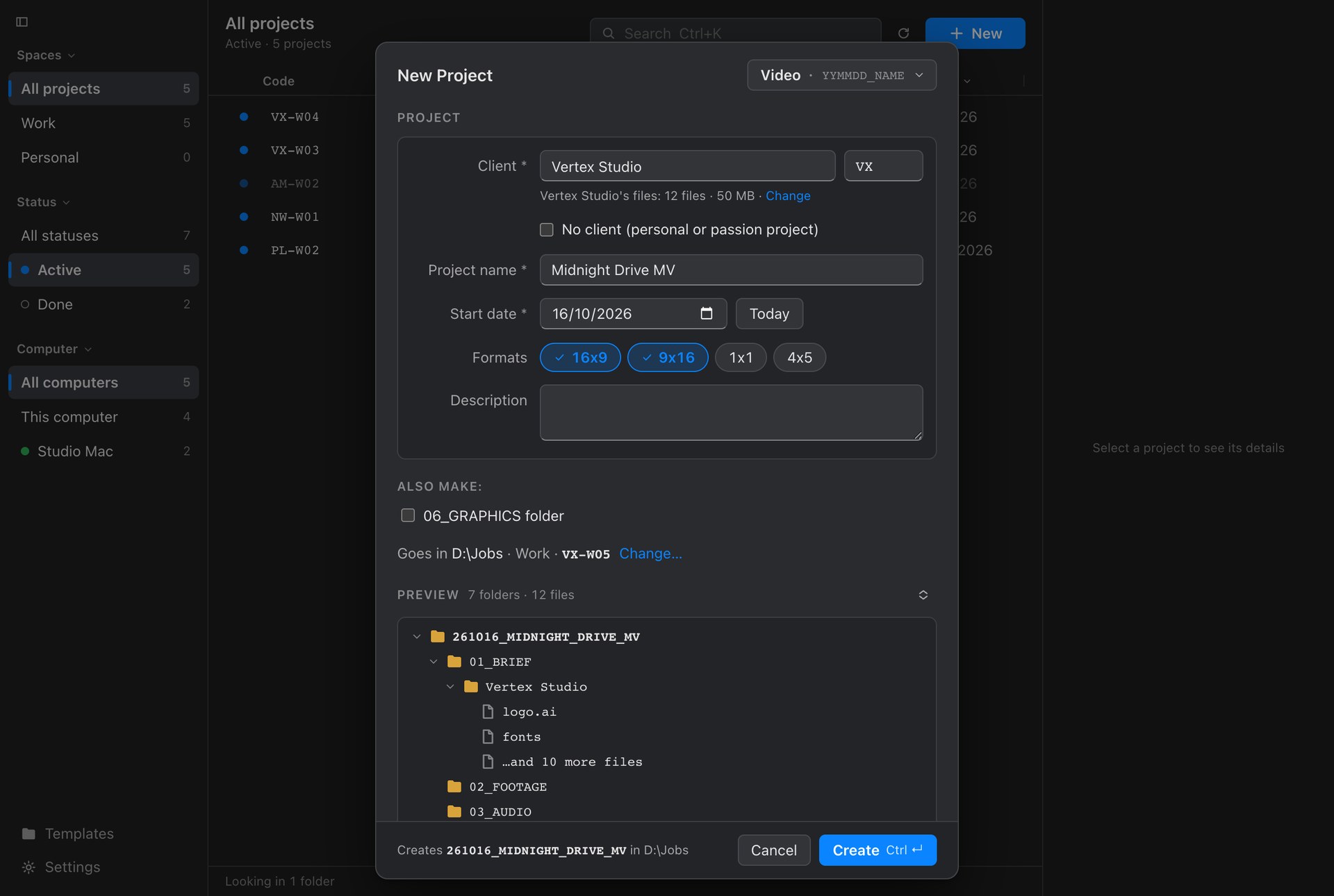
Task: Collapse the Computer section
Action: (x=54, y=349)
